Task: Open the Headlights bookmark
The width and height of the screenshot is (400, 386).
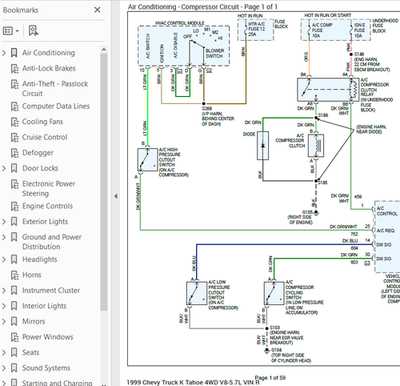Action: pyautogui.click(x=40, y=259)
